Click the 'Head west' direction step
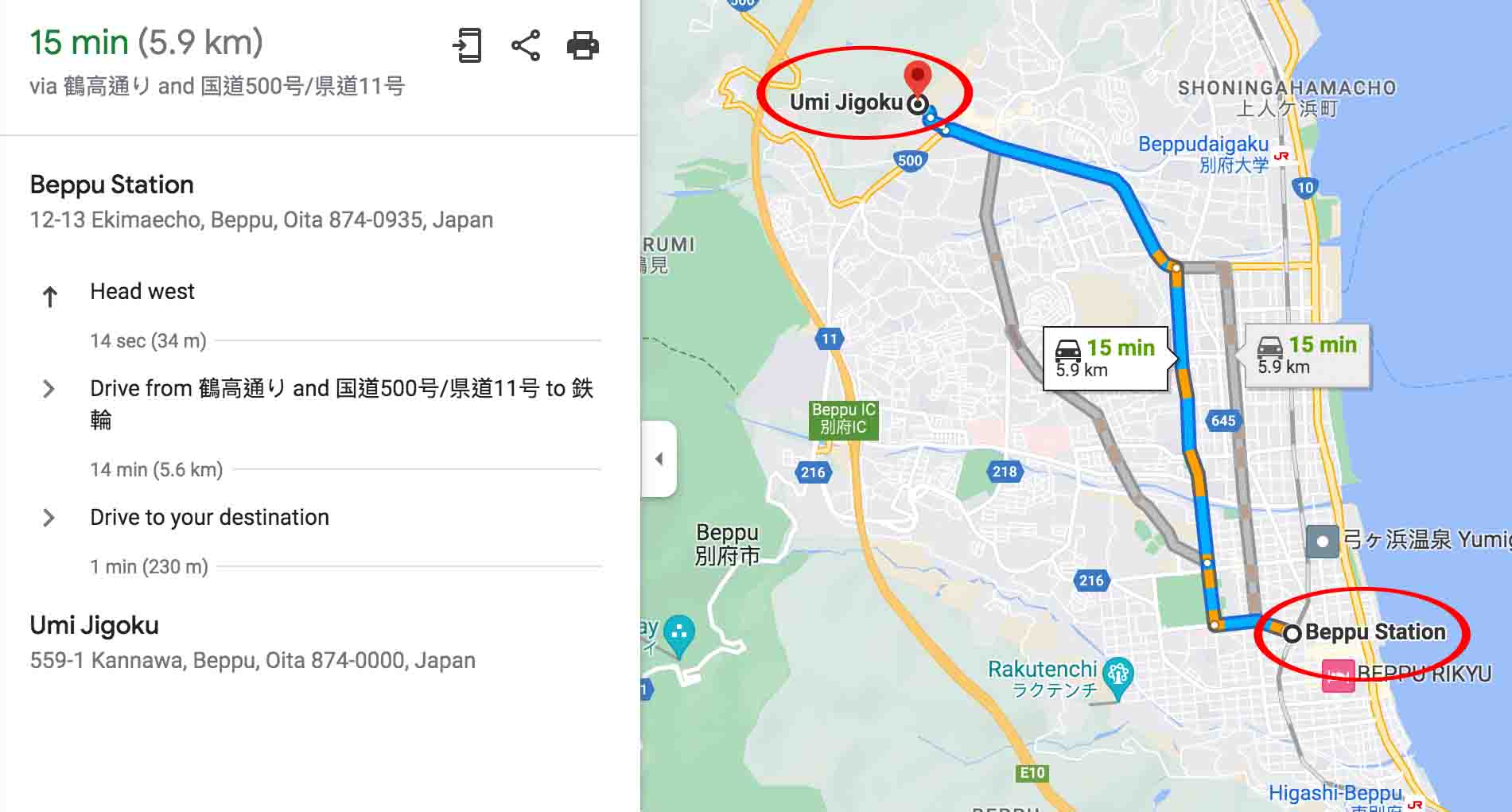Viewport: 1512px width, 812px height. (x=142, y=292)
